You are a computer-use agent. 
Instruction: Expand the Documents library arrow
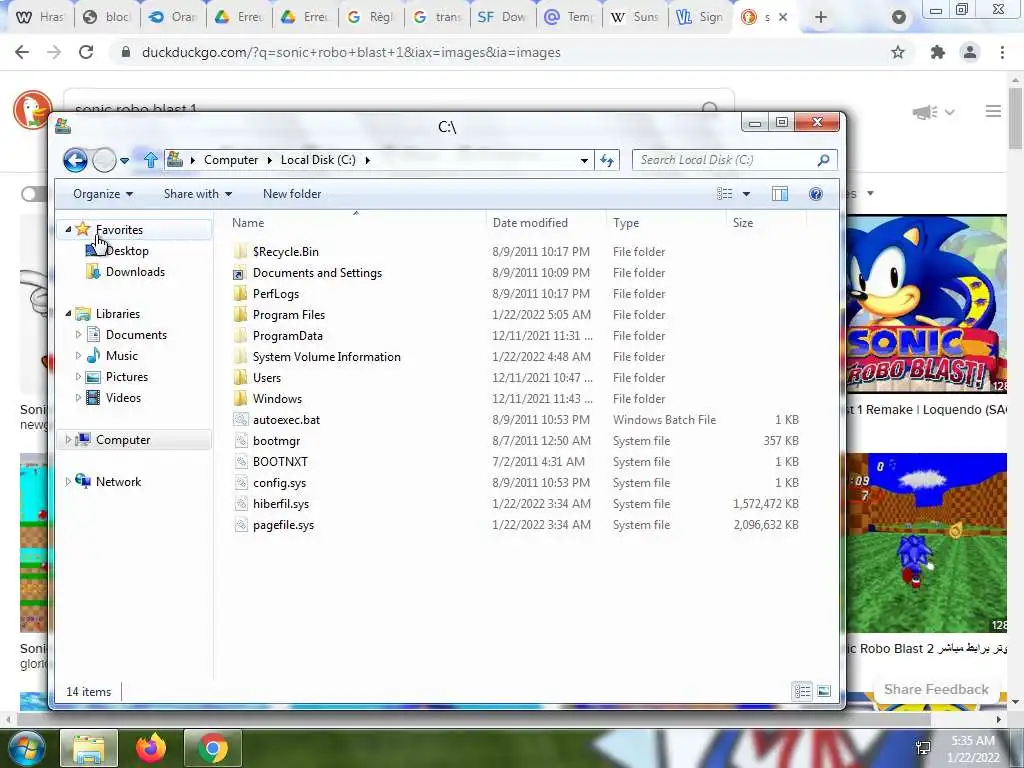(78, 335)
